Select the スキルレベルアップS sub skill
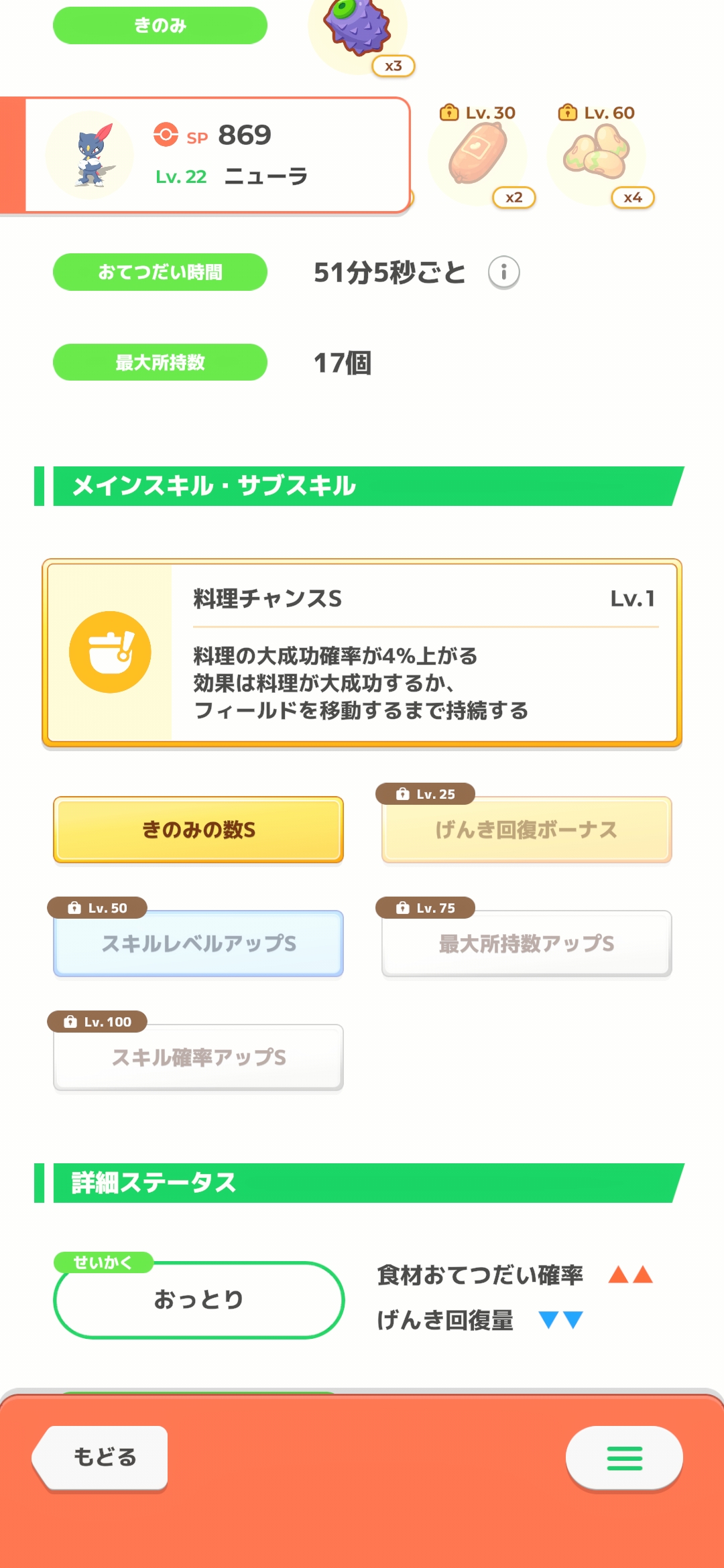724x1568 pixels. pos(198,943)
